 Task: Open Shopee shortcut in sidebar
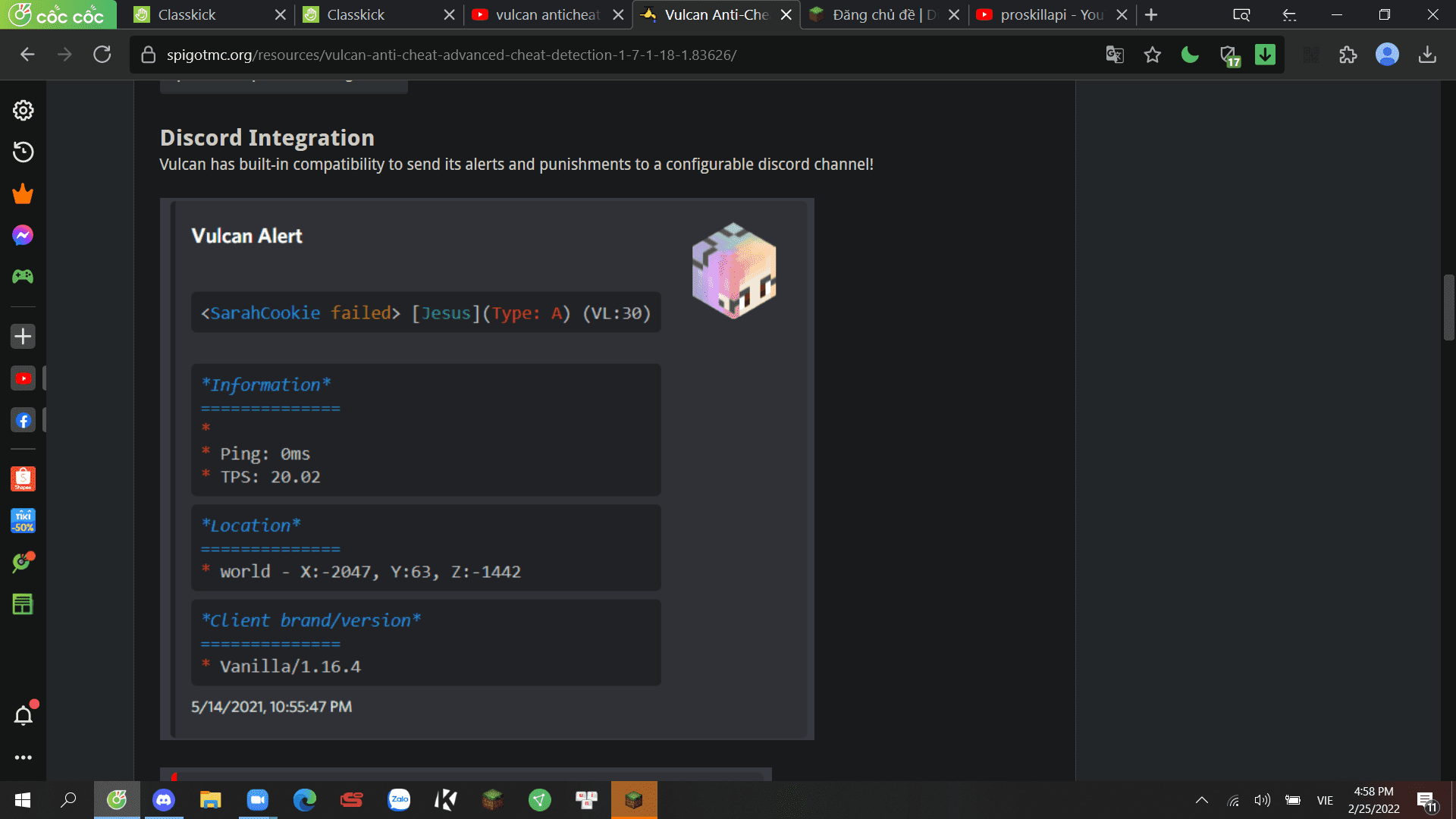pos(23,479)
